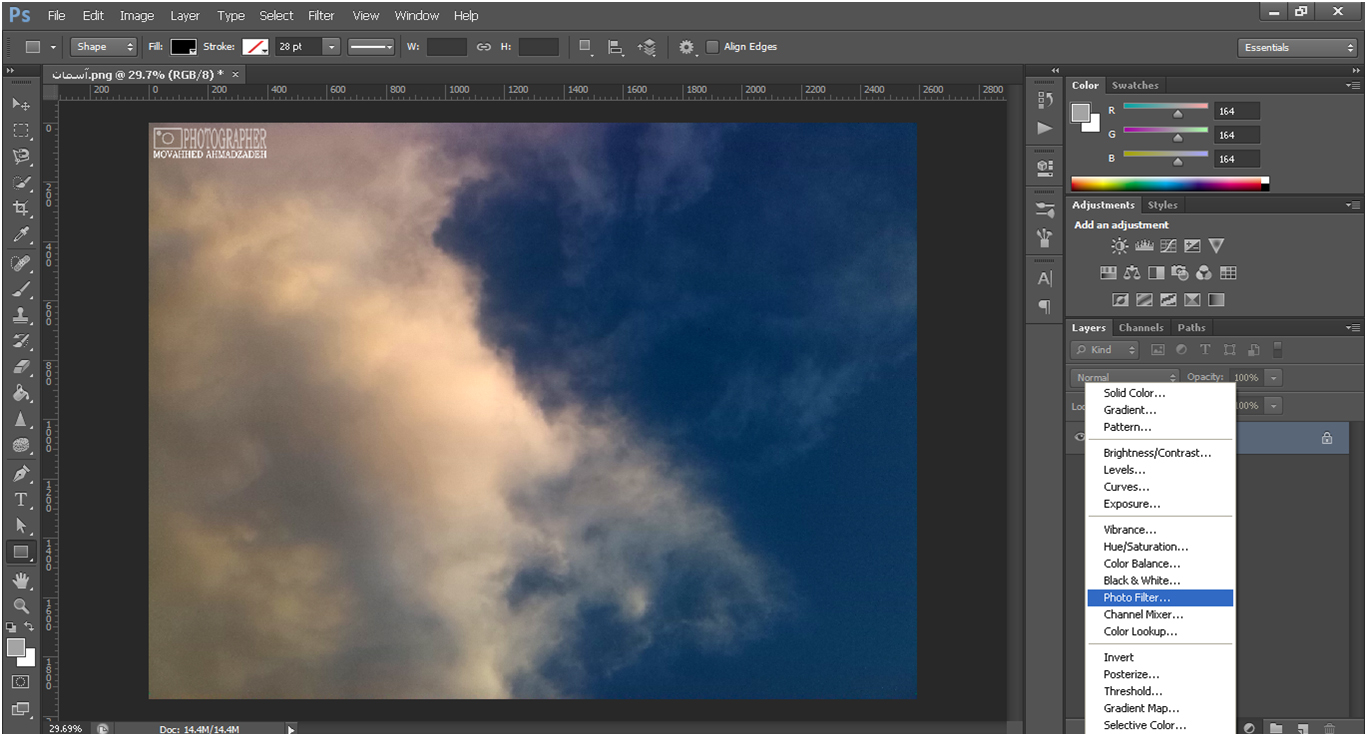Select the Lasso tool
1367x734 pixels.
coord(20,157)
